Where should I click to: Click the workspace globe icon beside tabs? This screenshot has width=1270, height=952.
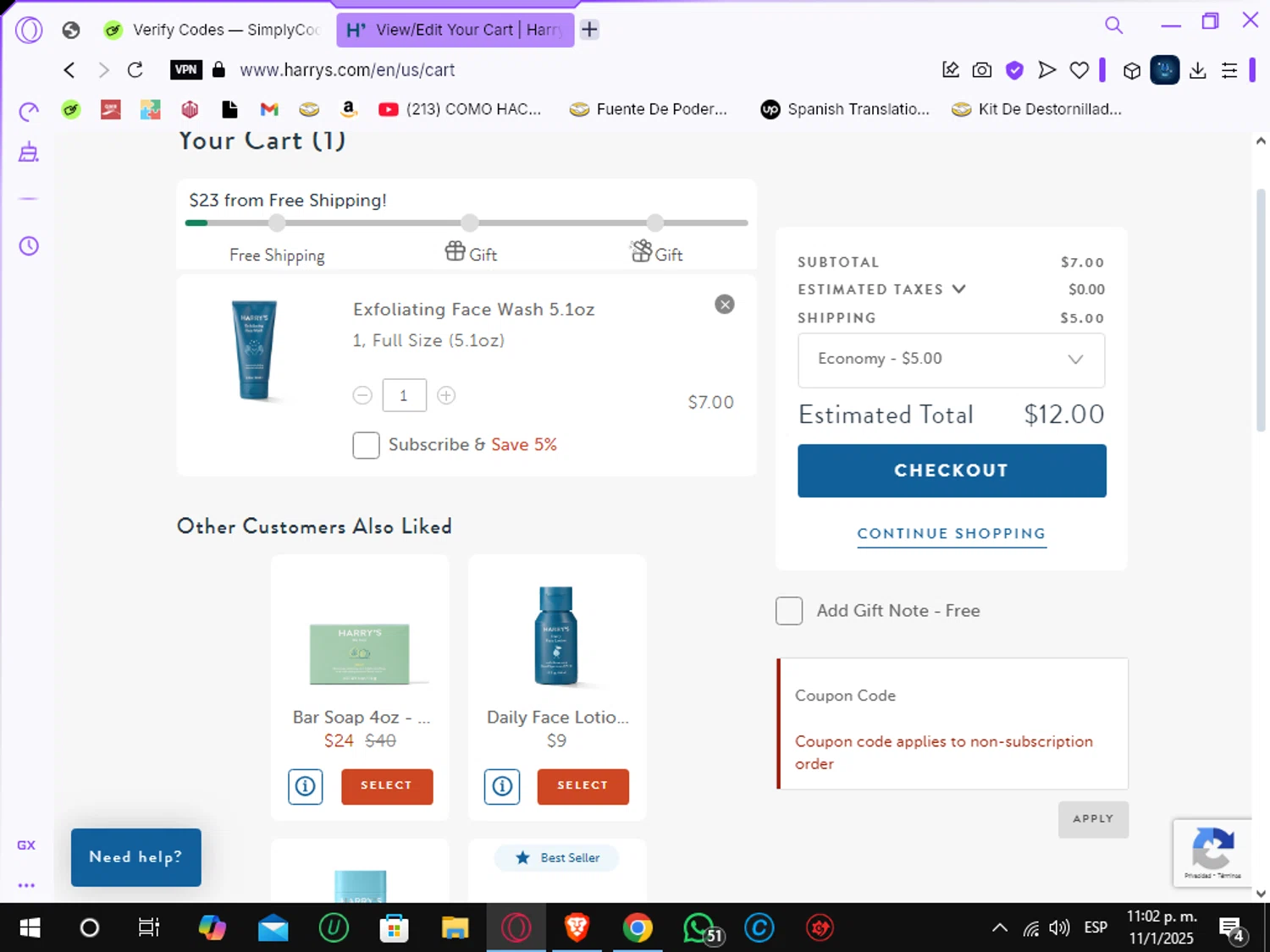[x=71, y=30]
